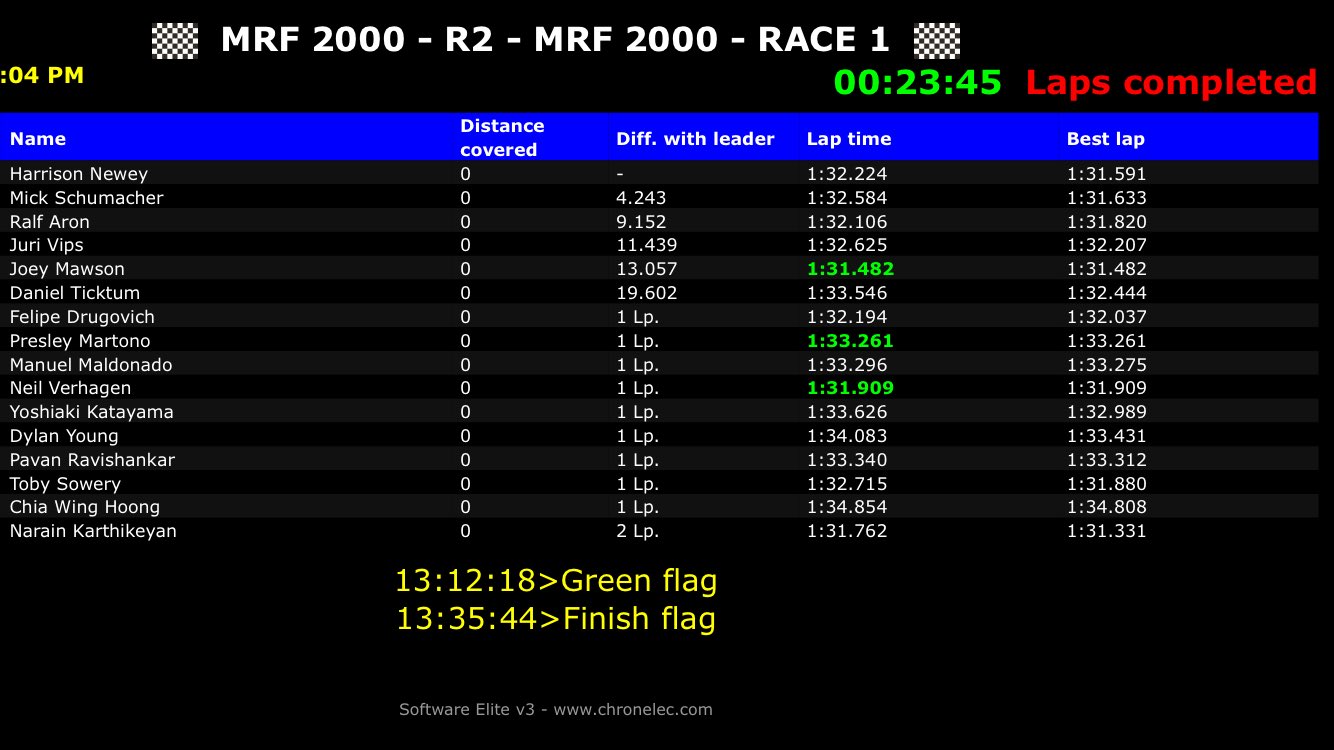
Task: Select driver Harrison Newey
Action: pyautogui.click(x=79, y=174)
